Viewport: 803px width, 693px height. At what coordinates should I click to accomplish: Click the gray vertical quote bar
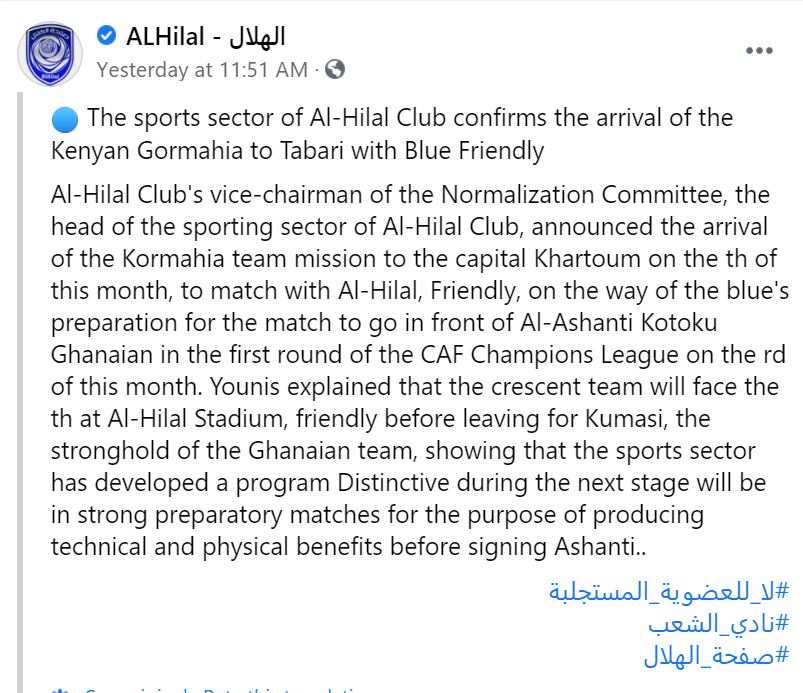pos(20,392)
